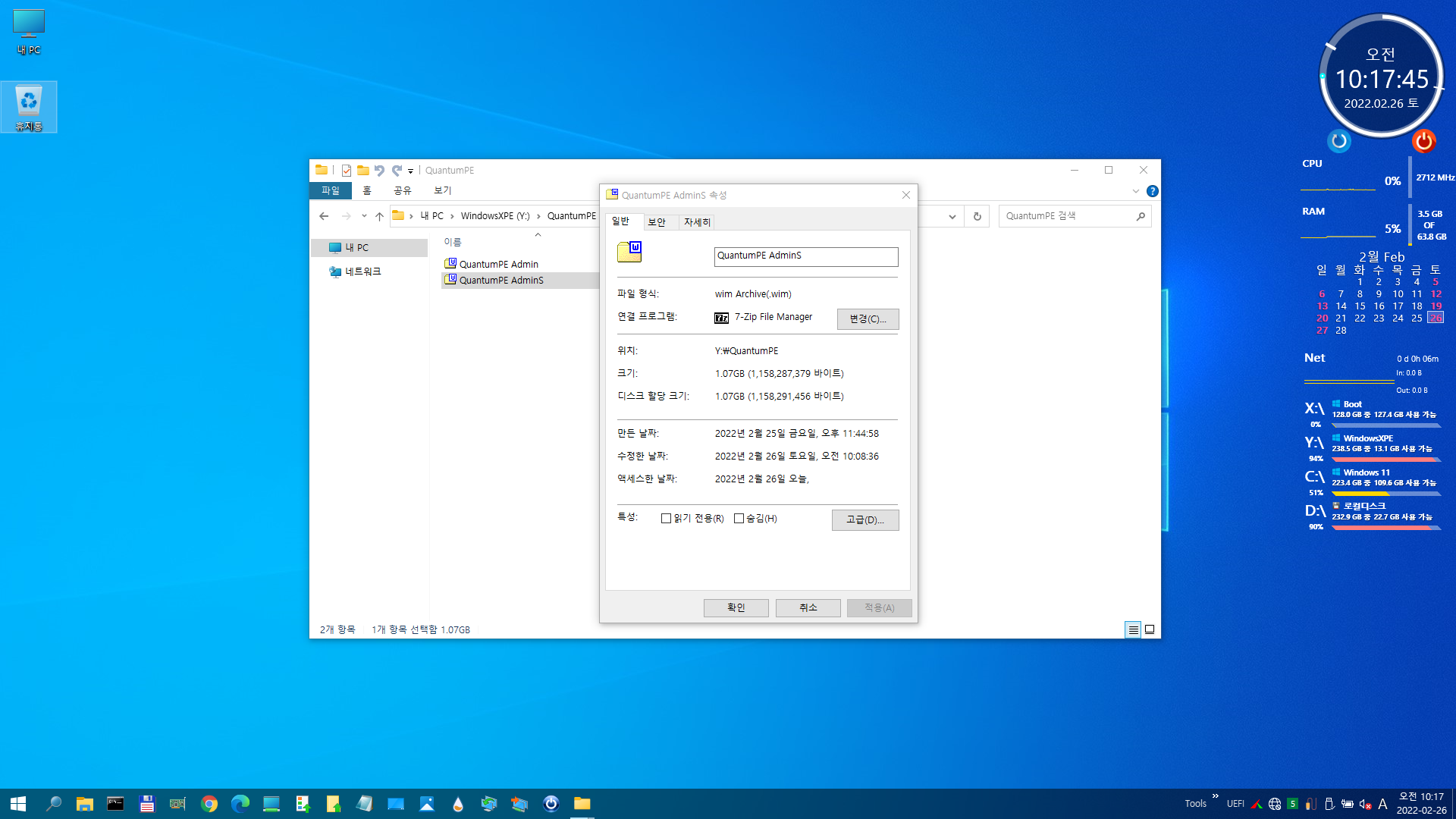Screen dimensions: 1456x819
Task: Launch Google Chrome from taskbar
Action: point(209,804)
